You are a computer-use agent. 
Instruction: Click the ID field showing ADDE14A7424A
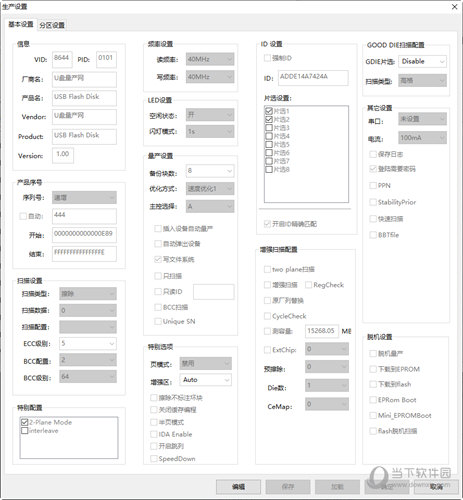point(314,78)
